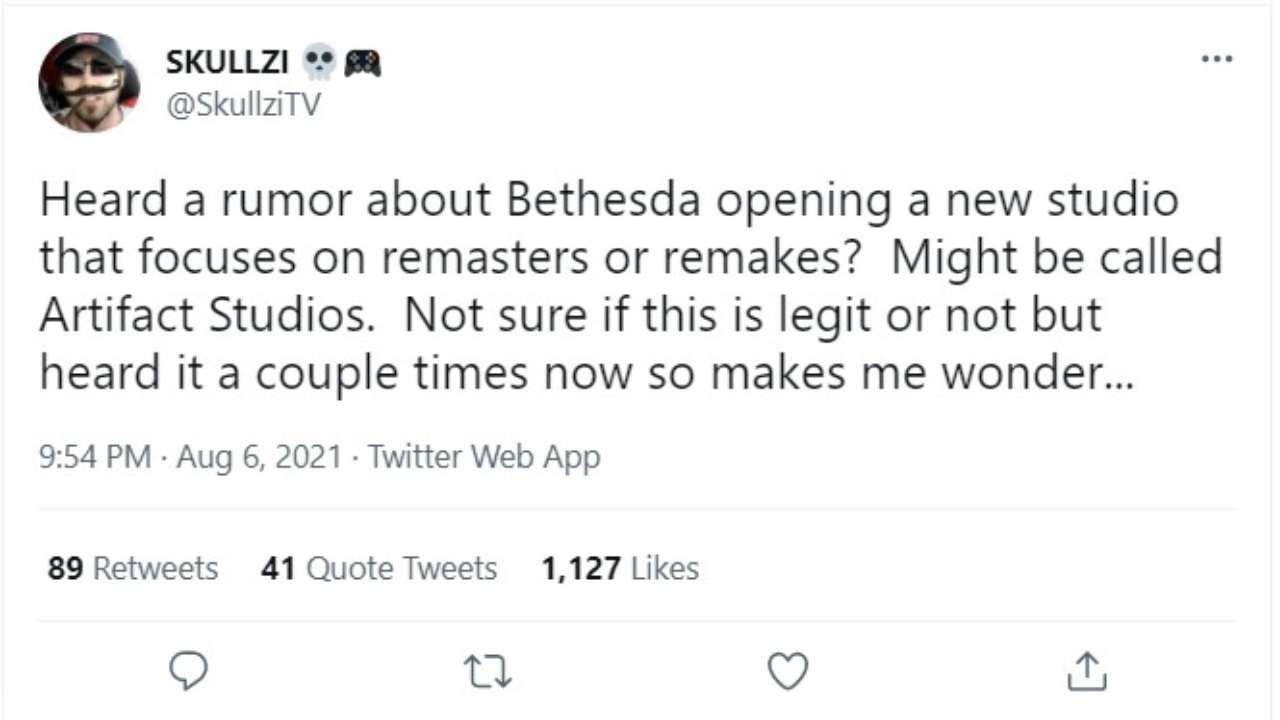1280x720 pixels.
Task: Click the game controller emoji
Action: (x=362, y=64)
